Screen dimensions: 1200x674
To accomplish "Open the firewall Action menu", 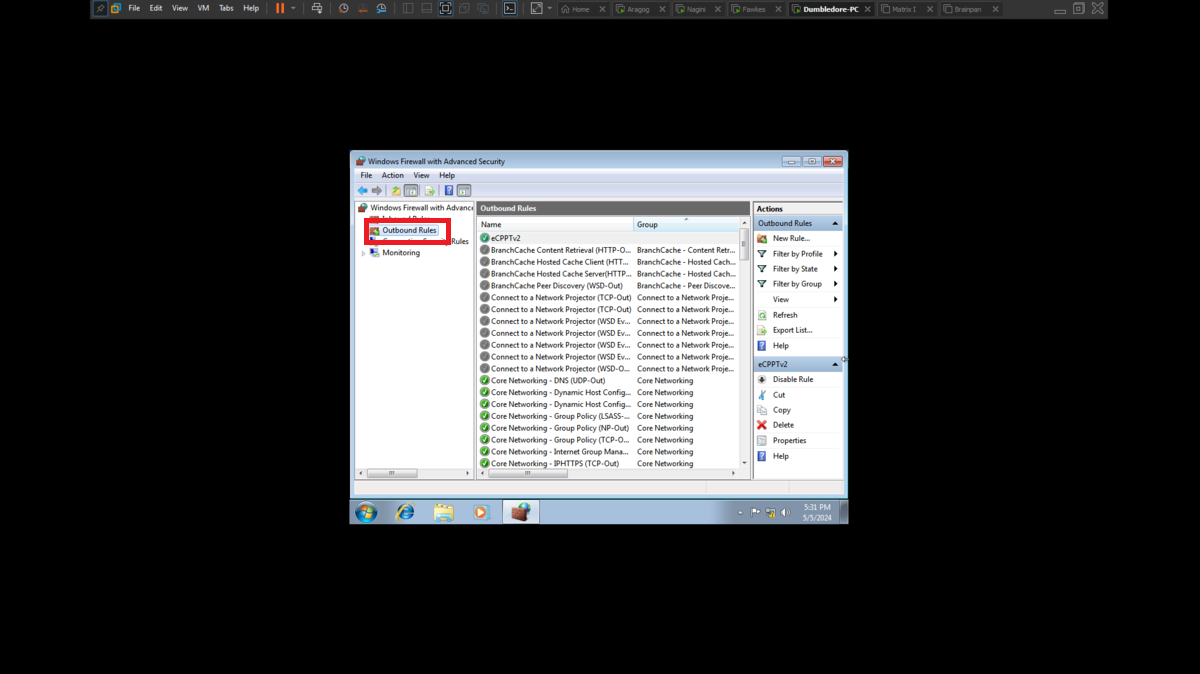I will tap(393, 175).
